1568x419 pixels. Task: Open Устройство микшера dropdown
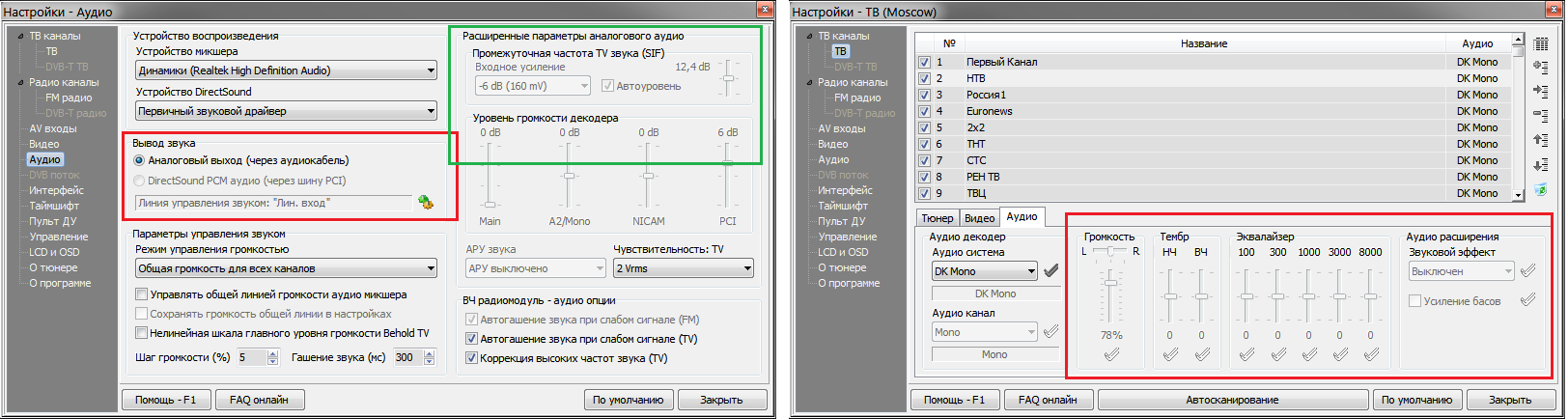coord(431,70)
